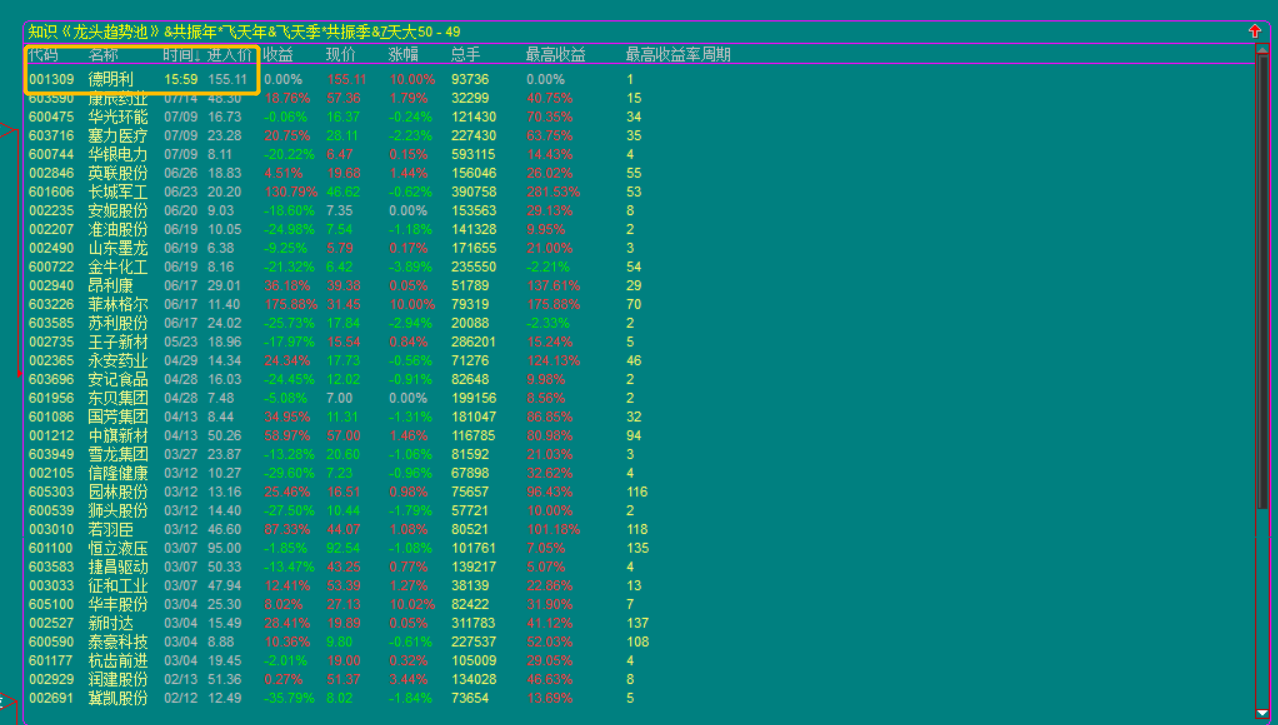The height and width of the screenshot is (725, 1278).
Task: Sort by the 现价 column header
Action: click(341, 54)
